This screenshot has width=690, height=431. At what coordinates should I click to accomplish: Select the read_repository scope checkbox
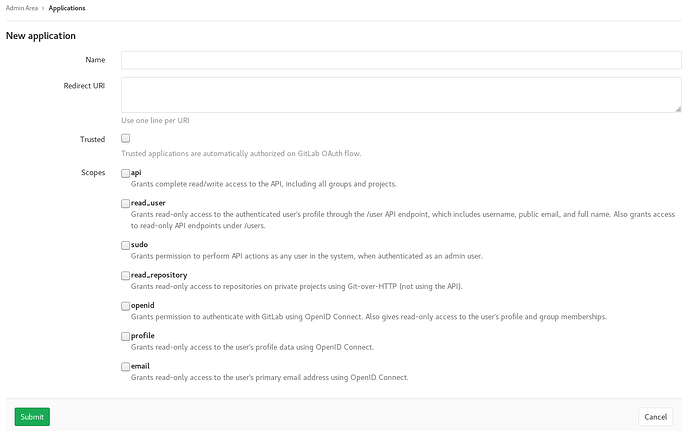pyautogui.click(x=126, y=275)
